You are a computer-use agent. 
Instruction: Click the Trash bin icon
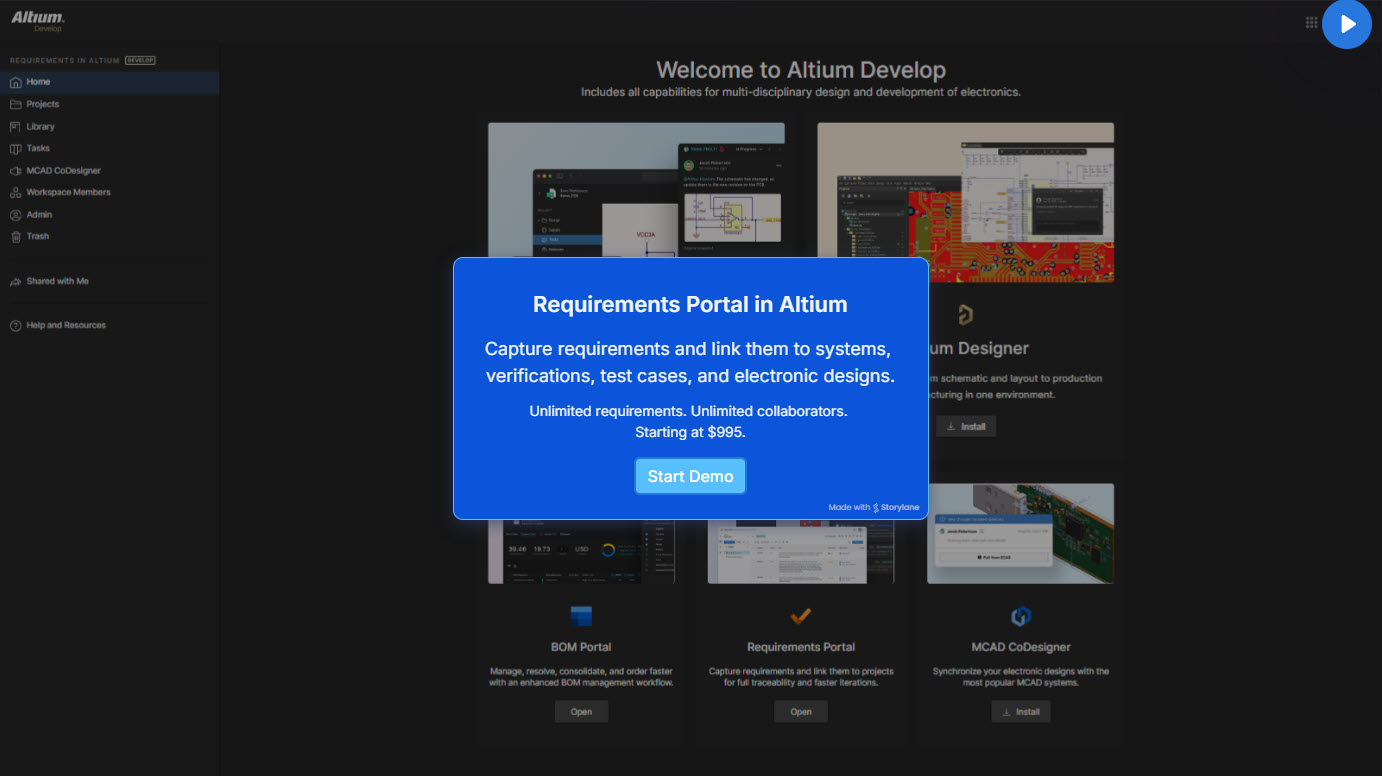tap(16, 237)
